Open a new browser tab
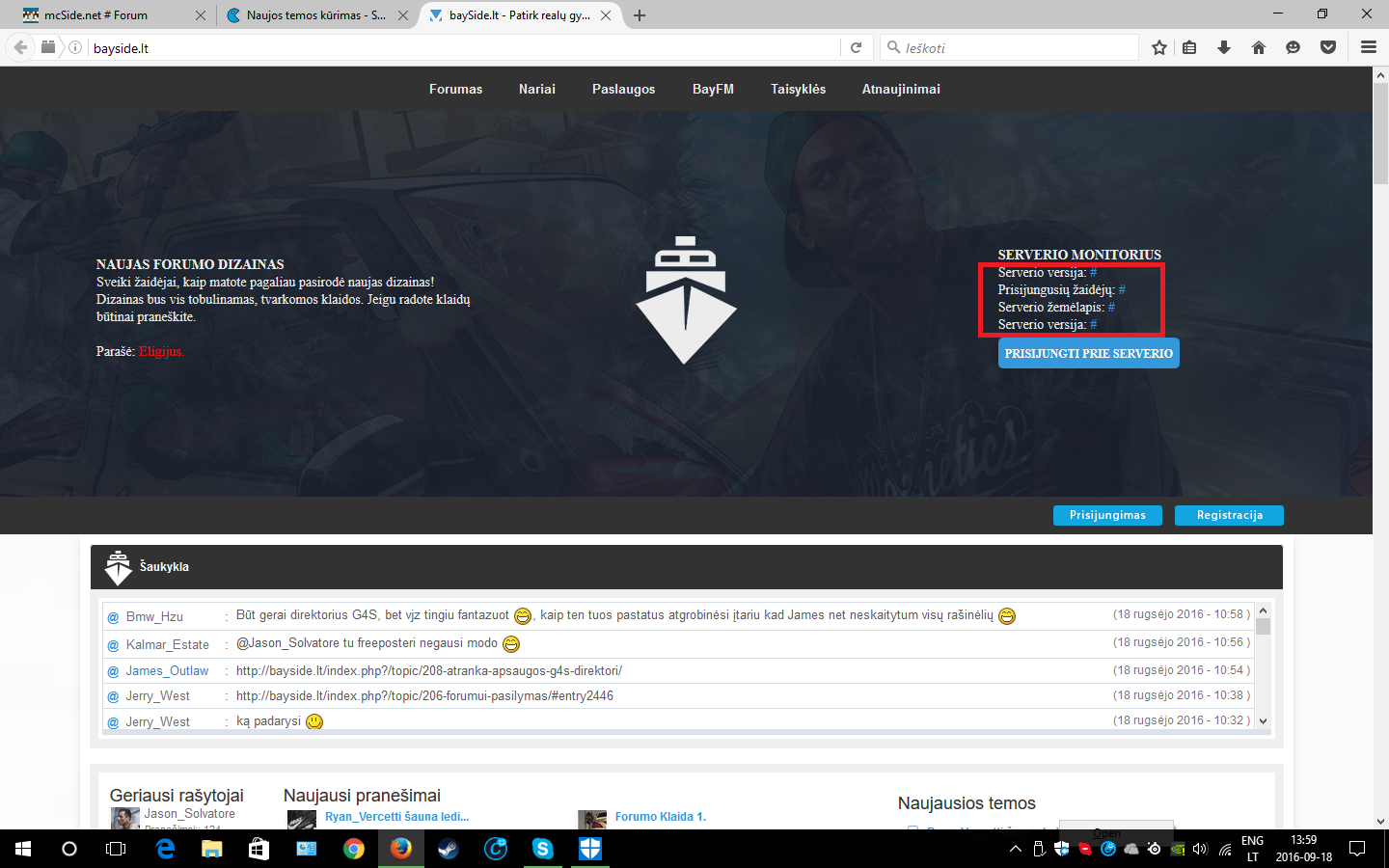 click(x=640, y=15)
